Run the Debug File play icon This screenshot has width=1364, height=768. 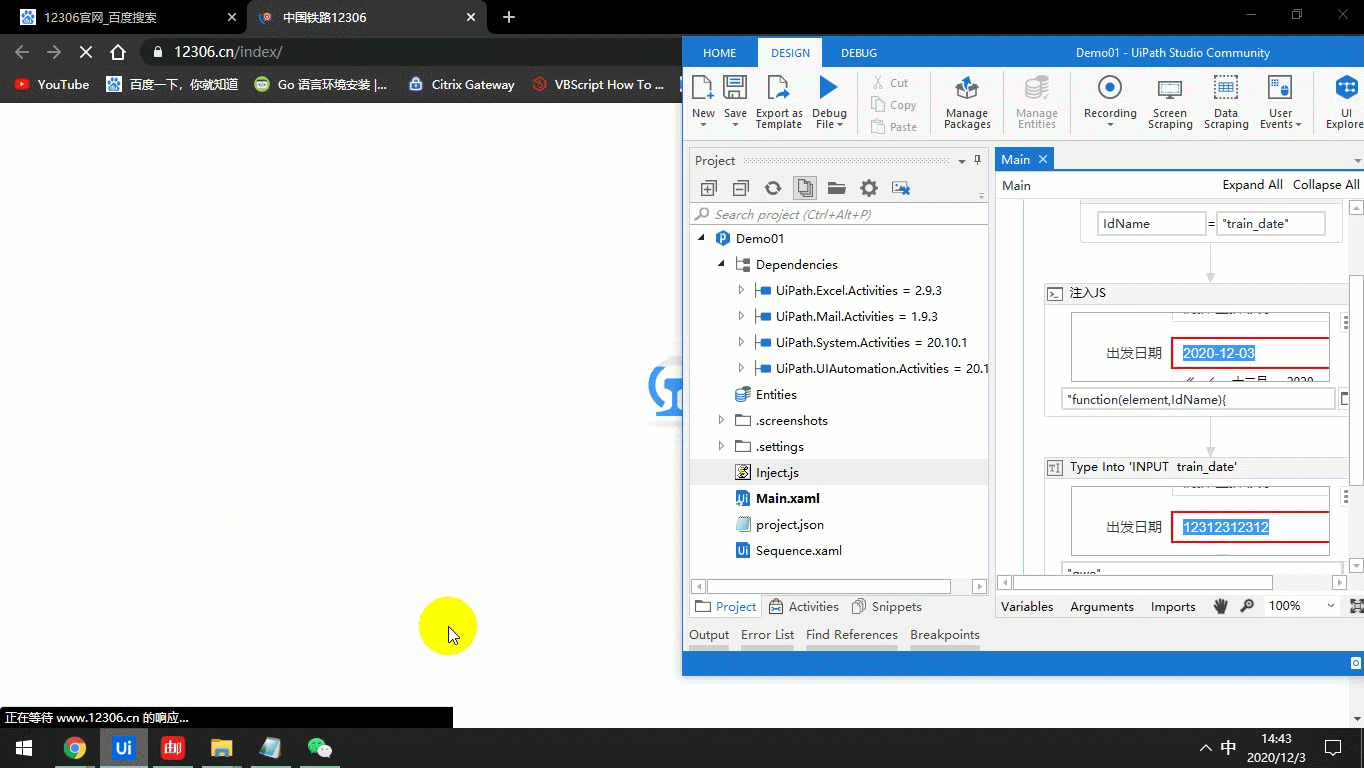click(x=828, y=88)
